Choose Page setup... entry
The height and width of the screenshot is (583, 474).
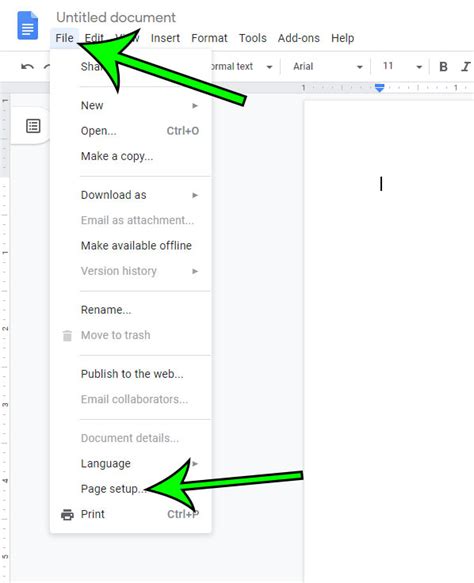131,489
